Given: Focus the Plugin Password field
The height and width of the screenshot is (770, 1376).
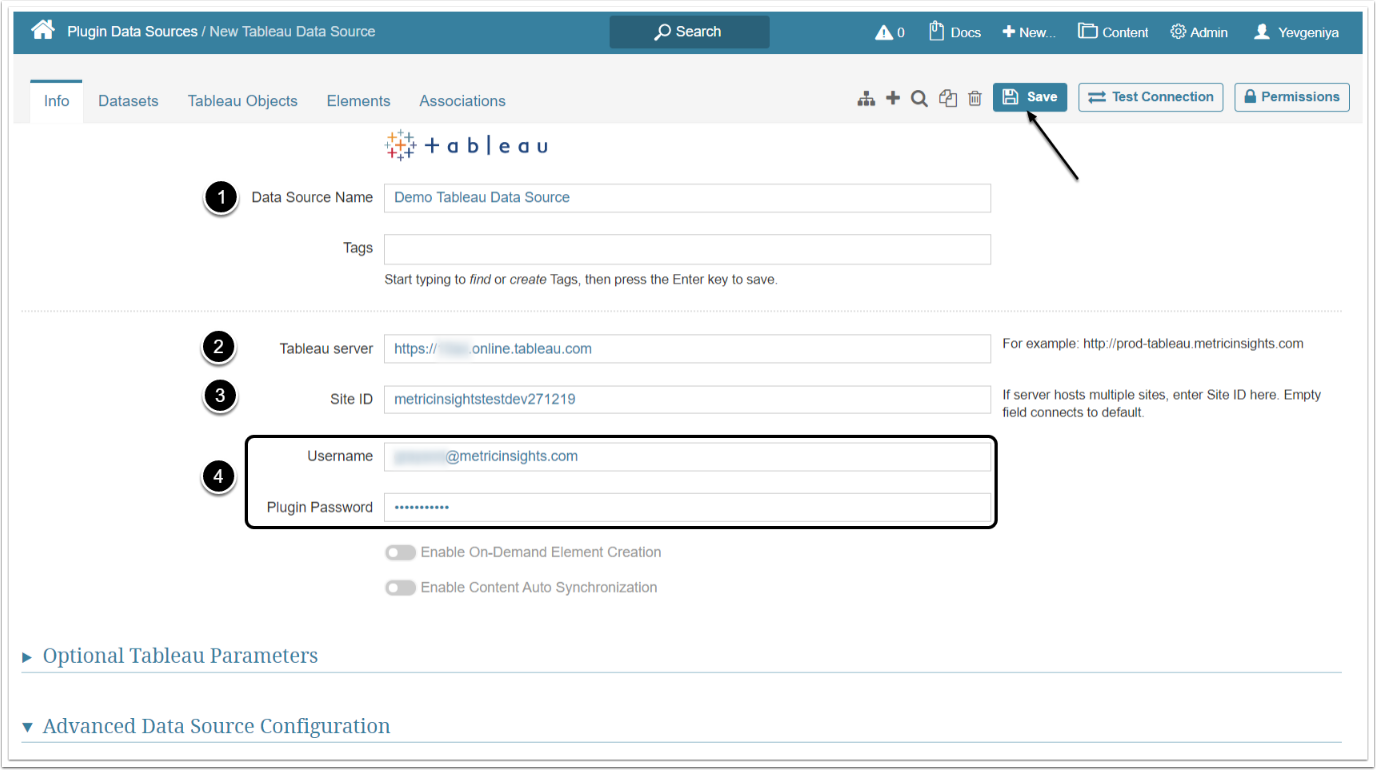Looking at the screenshot, I should pos(687,508).
